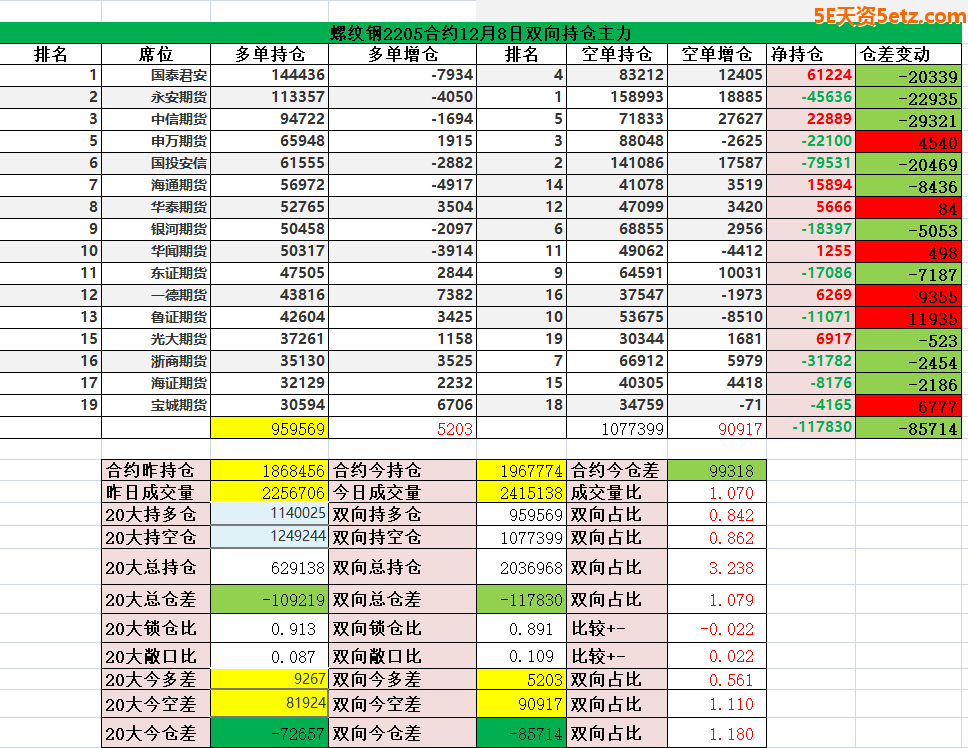Click the 永安期货 cell

pyautogui.click(x=179, y=97)
